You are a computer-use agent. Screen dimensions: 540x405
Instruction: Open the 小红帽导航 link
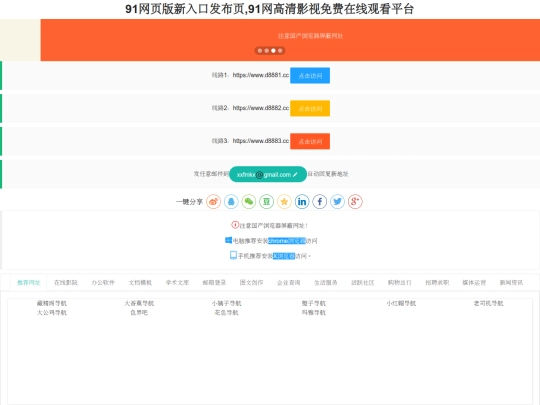click(401, 303)
